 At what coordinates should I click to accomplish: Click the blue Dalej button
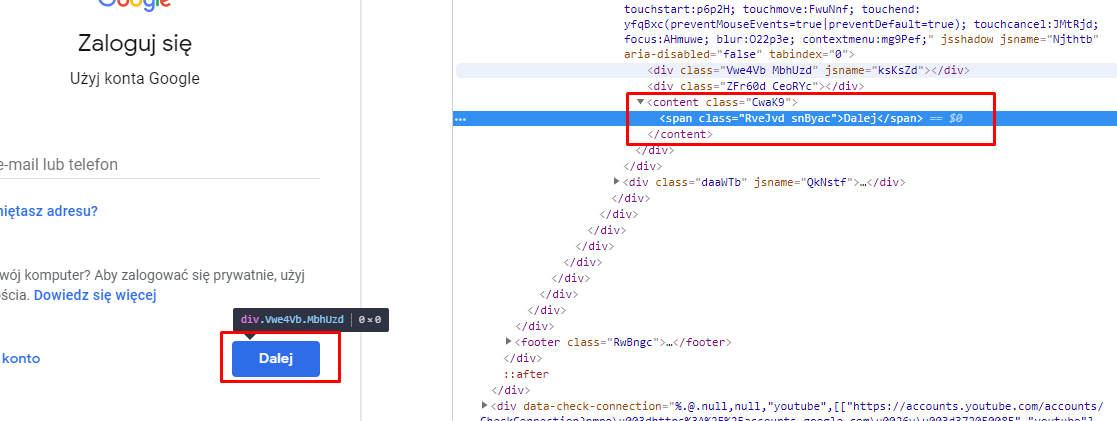276,358
